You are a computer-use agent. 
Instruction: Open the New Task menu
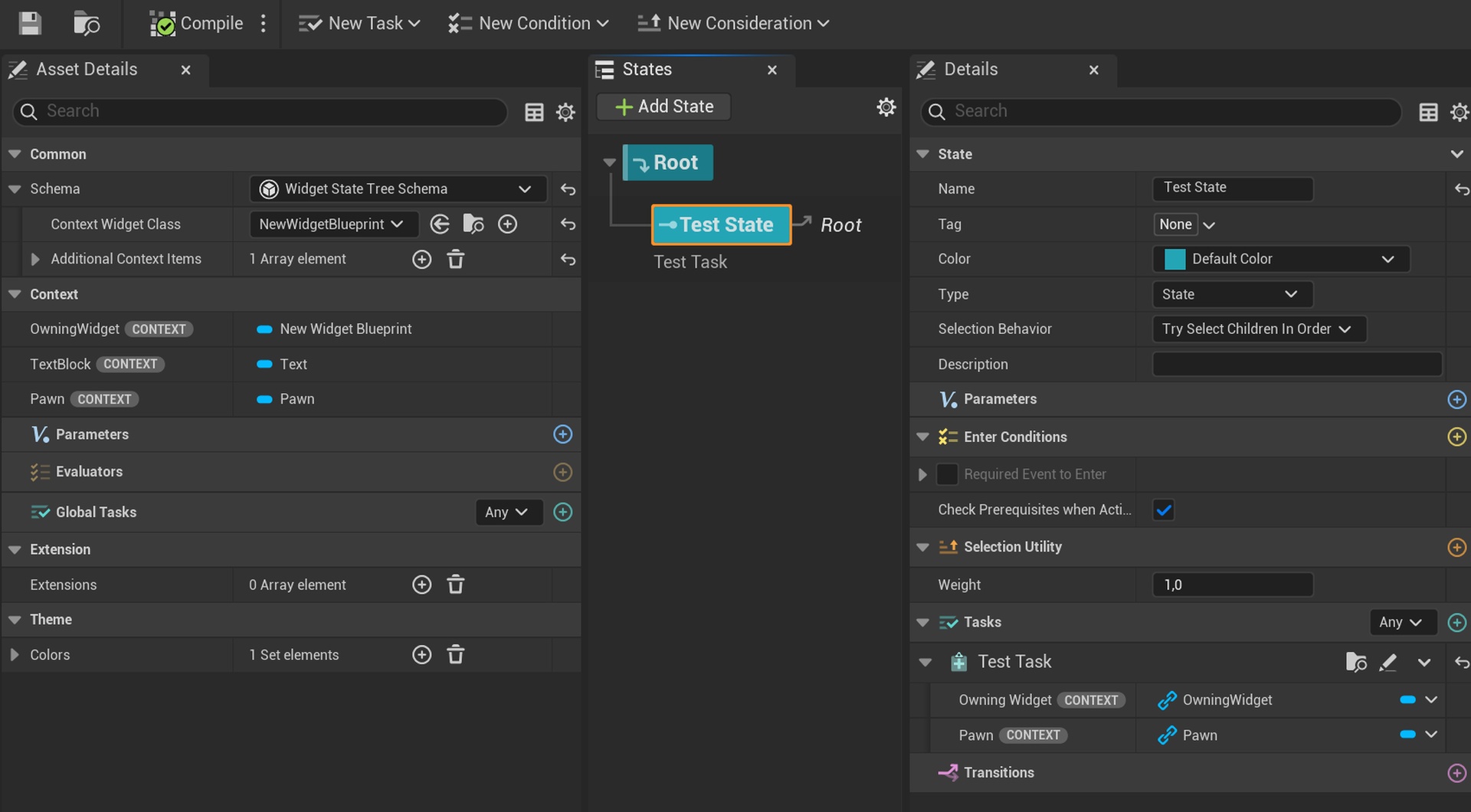[359, 24]
